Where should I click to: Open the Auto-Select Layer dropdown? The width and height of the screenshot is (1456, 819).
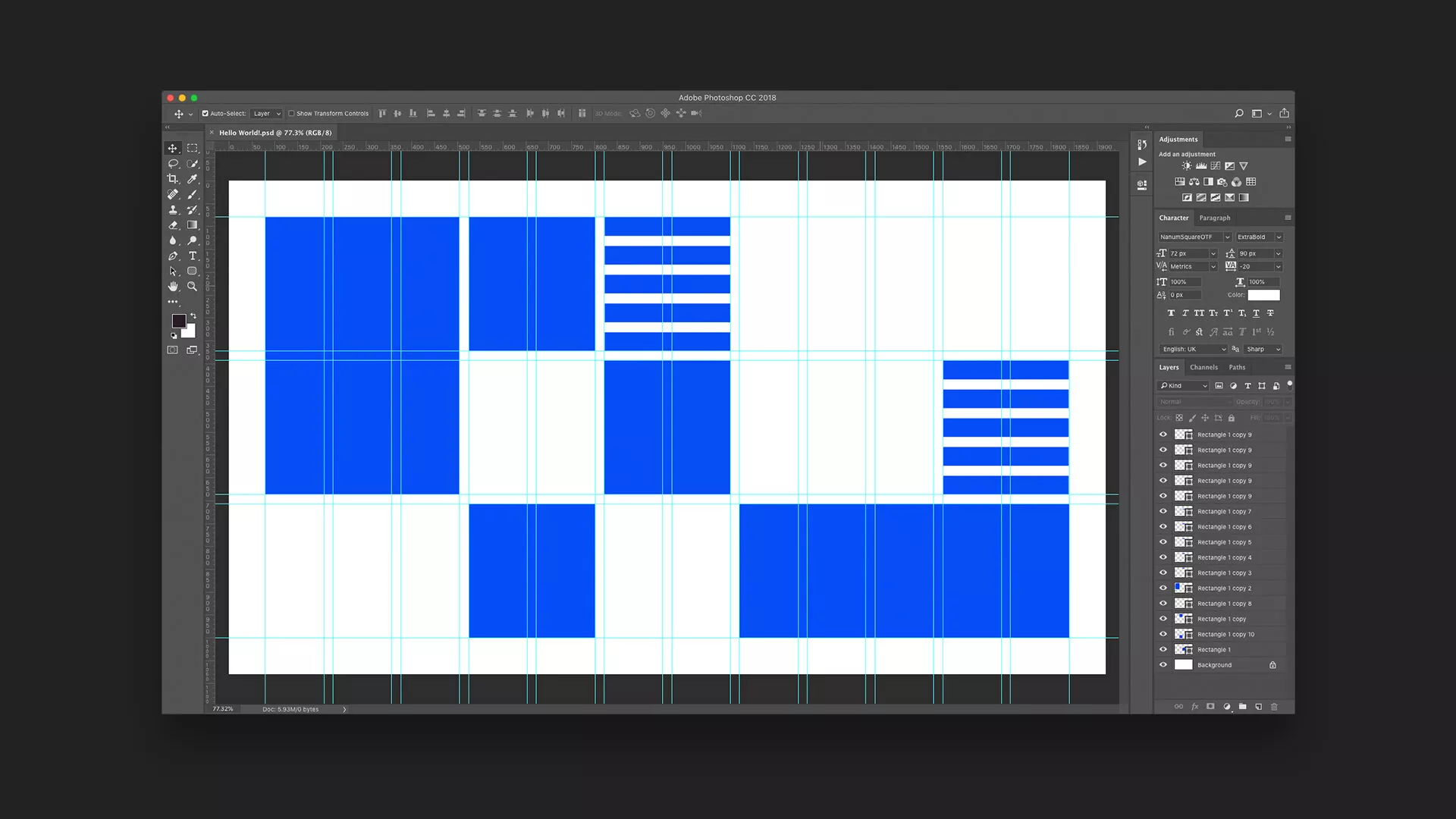pyautogui.click(x=267, y=114)
